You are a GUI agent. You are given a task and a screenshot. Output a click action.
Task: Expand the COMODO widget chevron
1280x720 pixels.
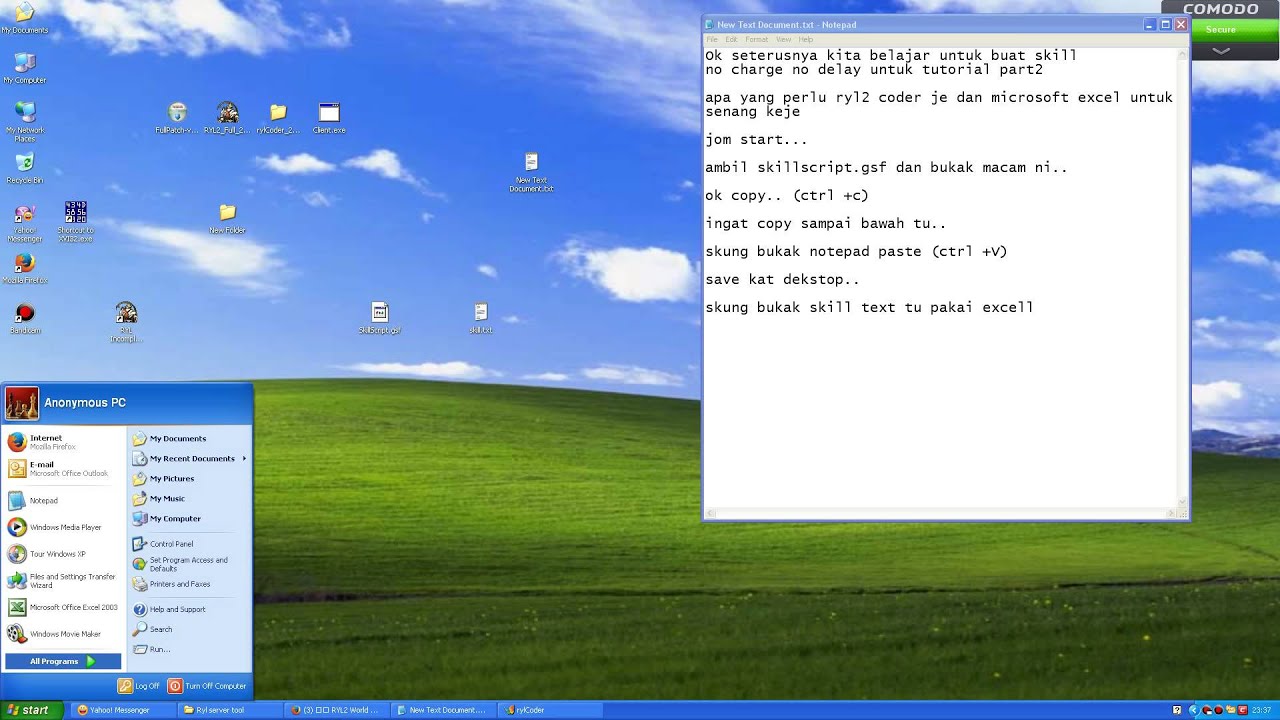(1221, 50)
